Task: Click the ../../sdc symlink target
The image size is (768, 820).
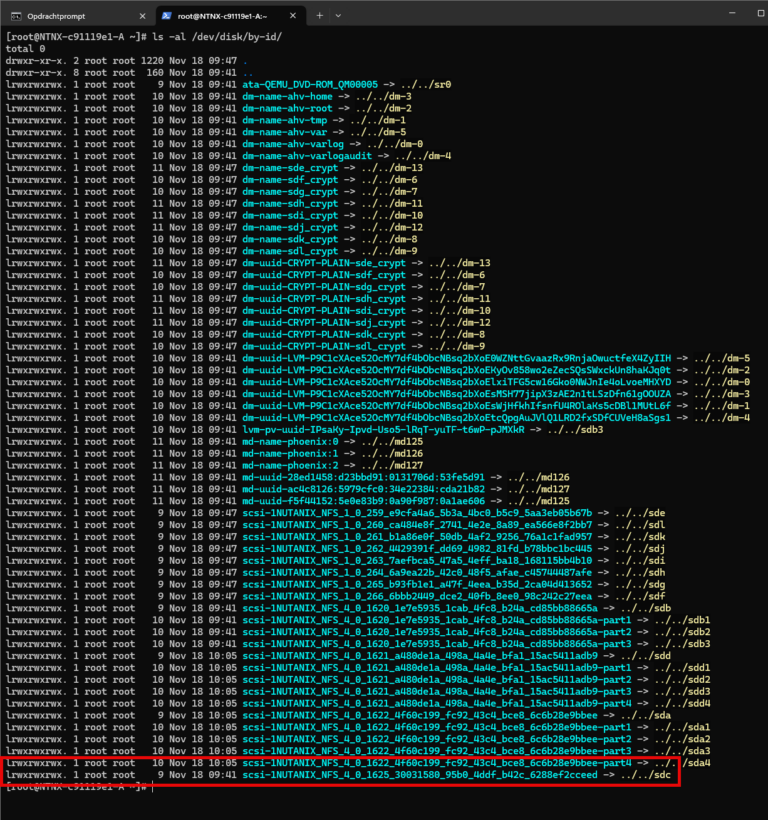Action: 646,775
